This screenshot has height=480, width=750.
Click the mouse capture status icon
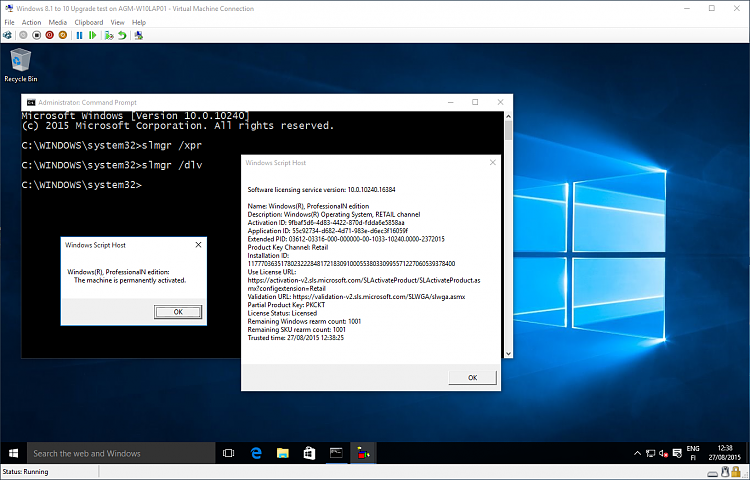(725, 472)
